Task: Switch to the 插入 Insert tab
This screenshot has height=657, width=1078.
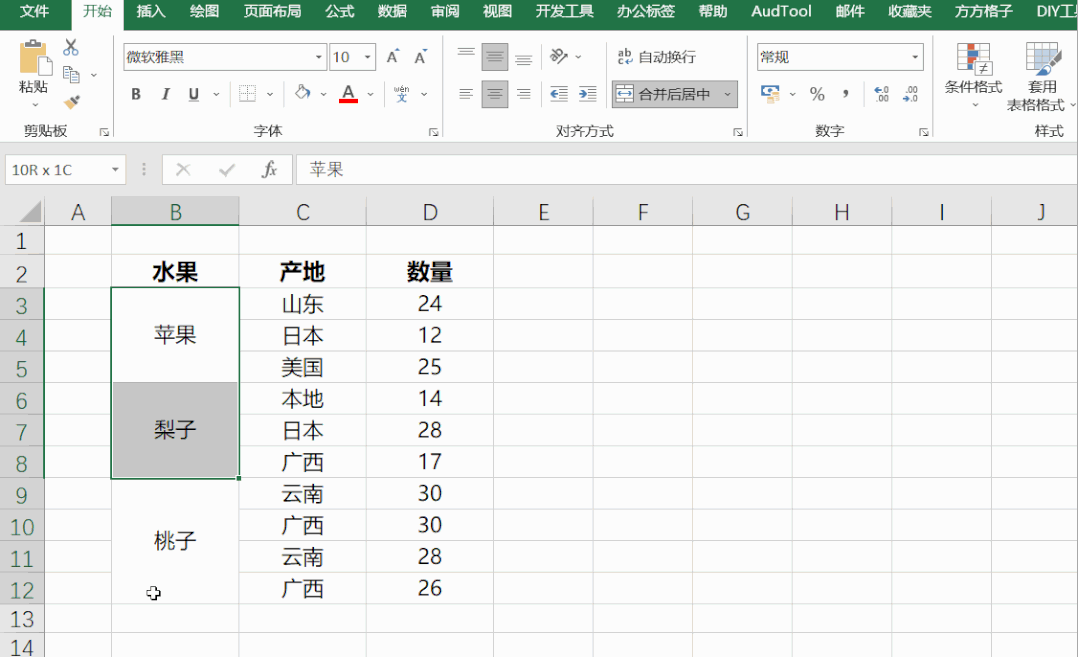Action: coord(151,12)
